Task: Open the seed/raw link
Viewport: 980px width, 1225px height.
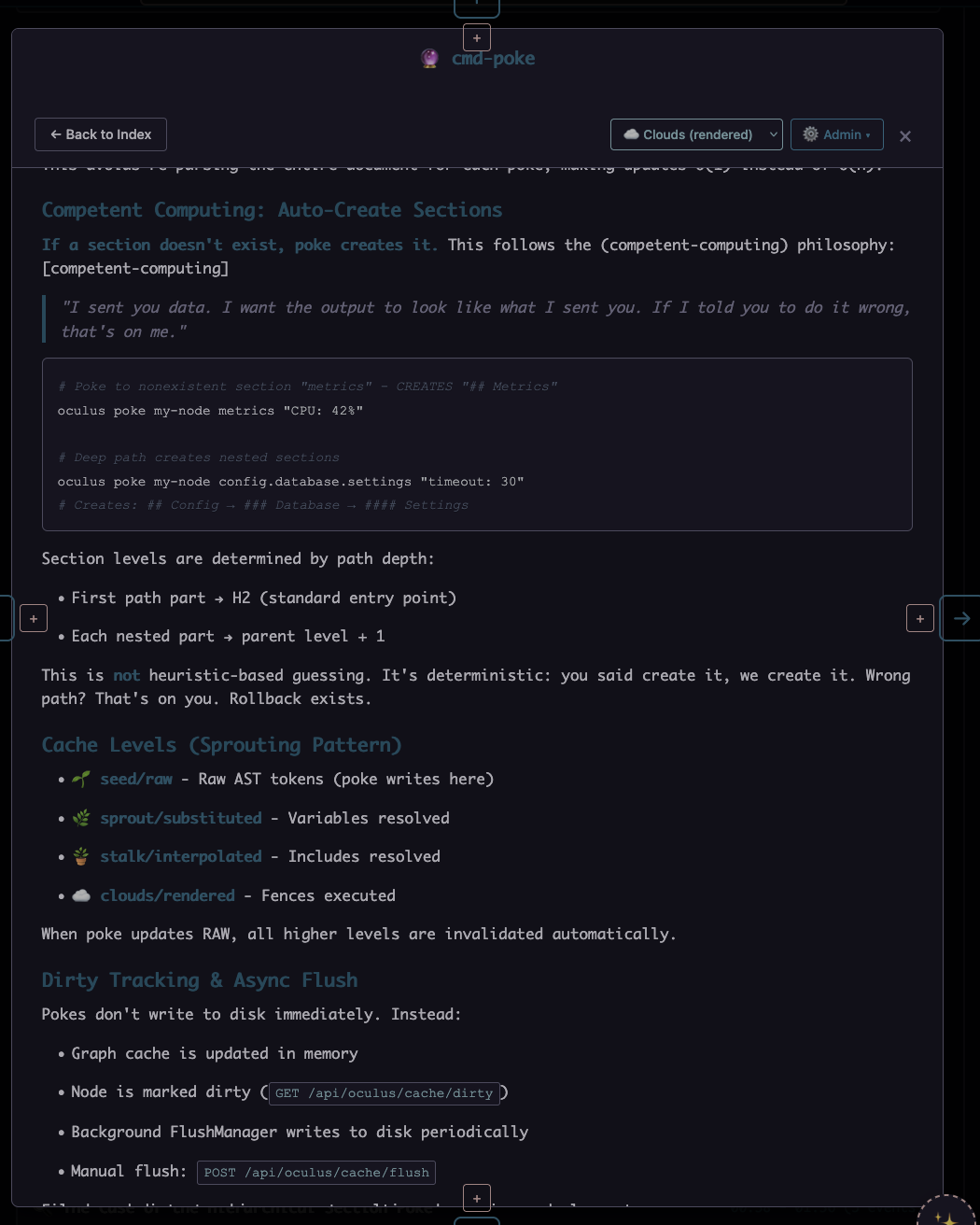Action: tap(136, 779)
